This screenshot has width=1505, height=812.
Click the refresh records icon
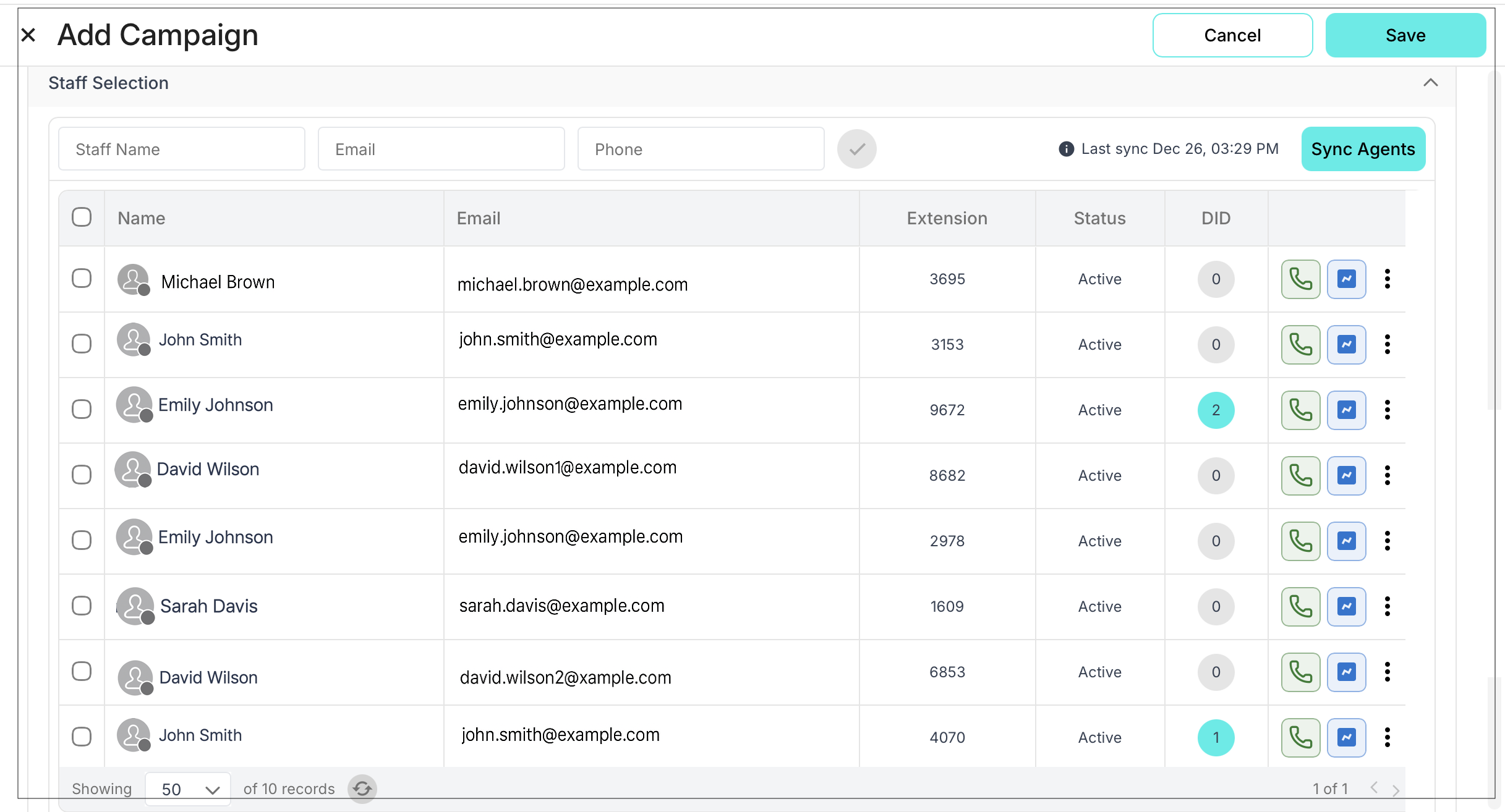[x=362, y=789]
